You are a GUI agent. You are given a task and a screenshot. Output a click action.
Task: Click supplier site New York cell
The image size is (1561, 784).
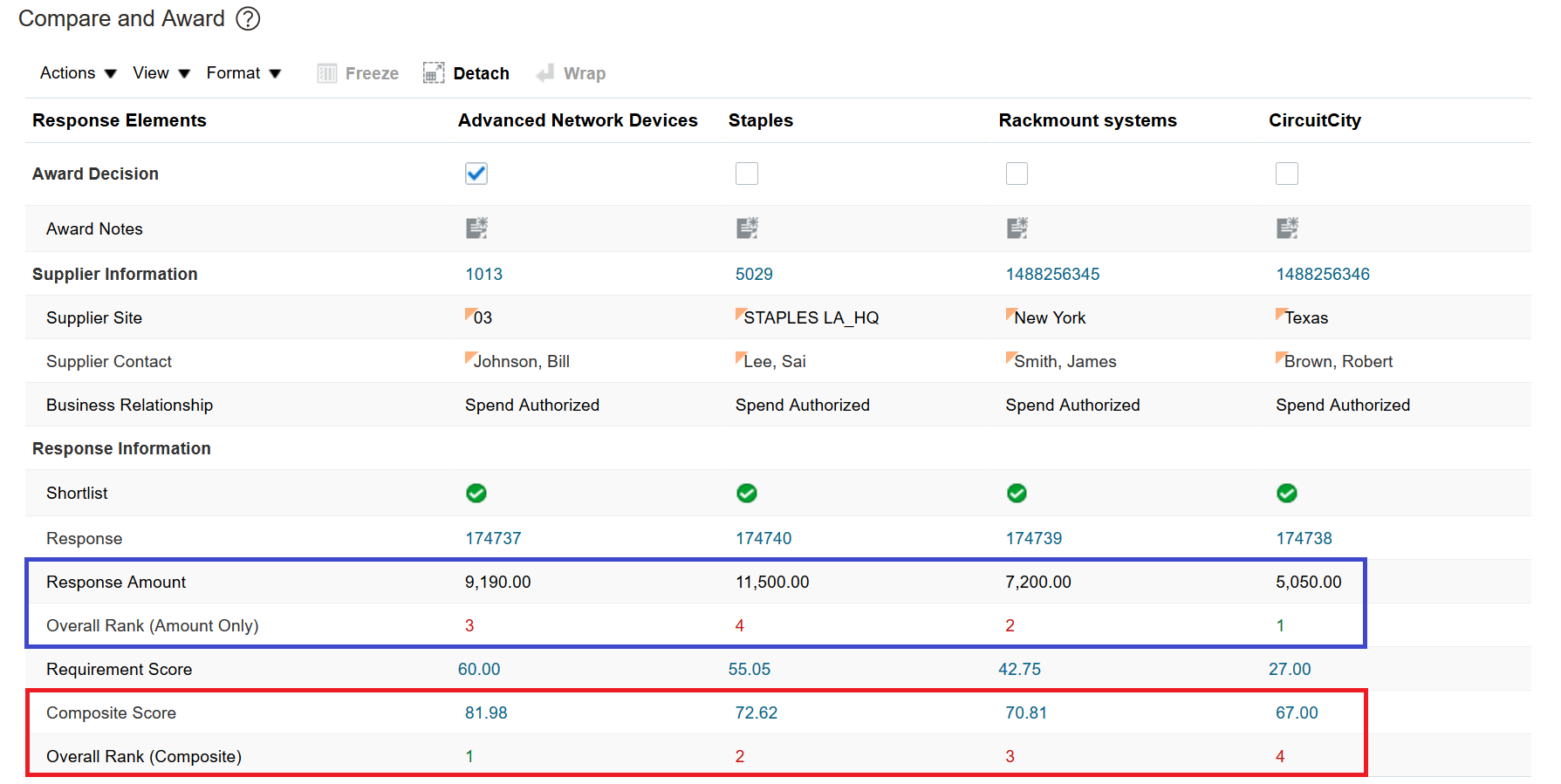1050,317
